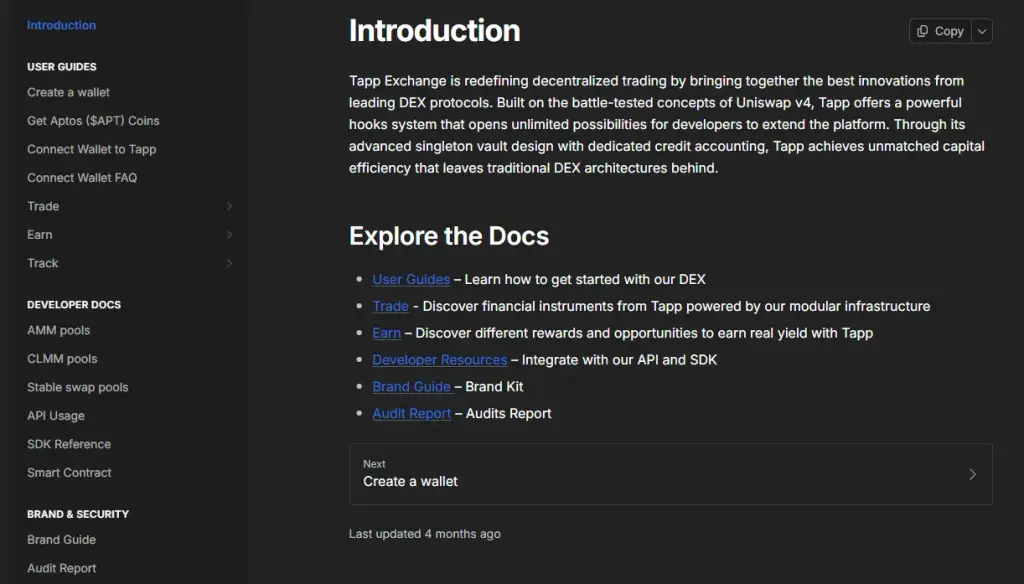The image size is (1024, 584).
Task: Go to Smart Contract page
Action: (x=69, y=473)
